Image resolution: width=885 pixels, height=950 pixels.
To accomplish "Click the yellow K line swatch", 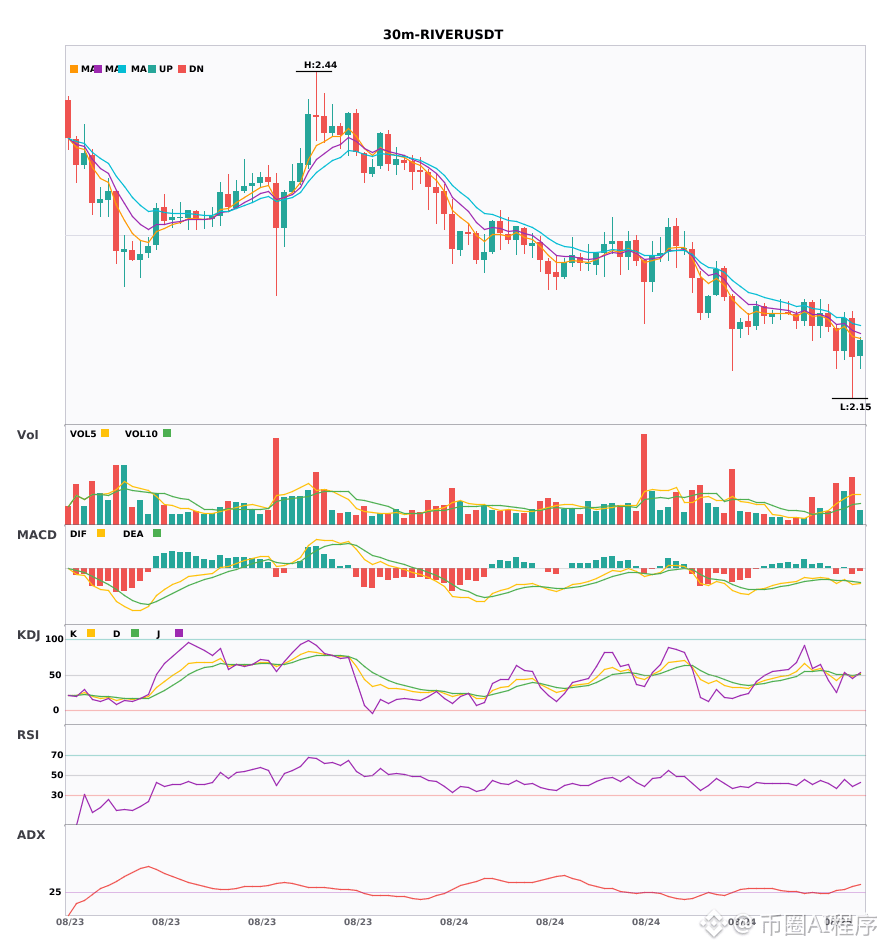I will click(x=91, y=633).
